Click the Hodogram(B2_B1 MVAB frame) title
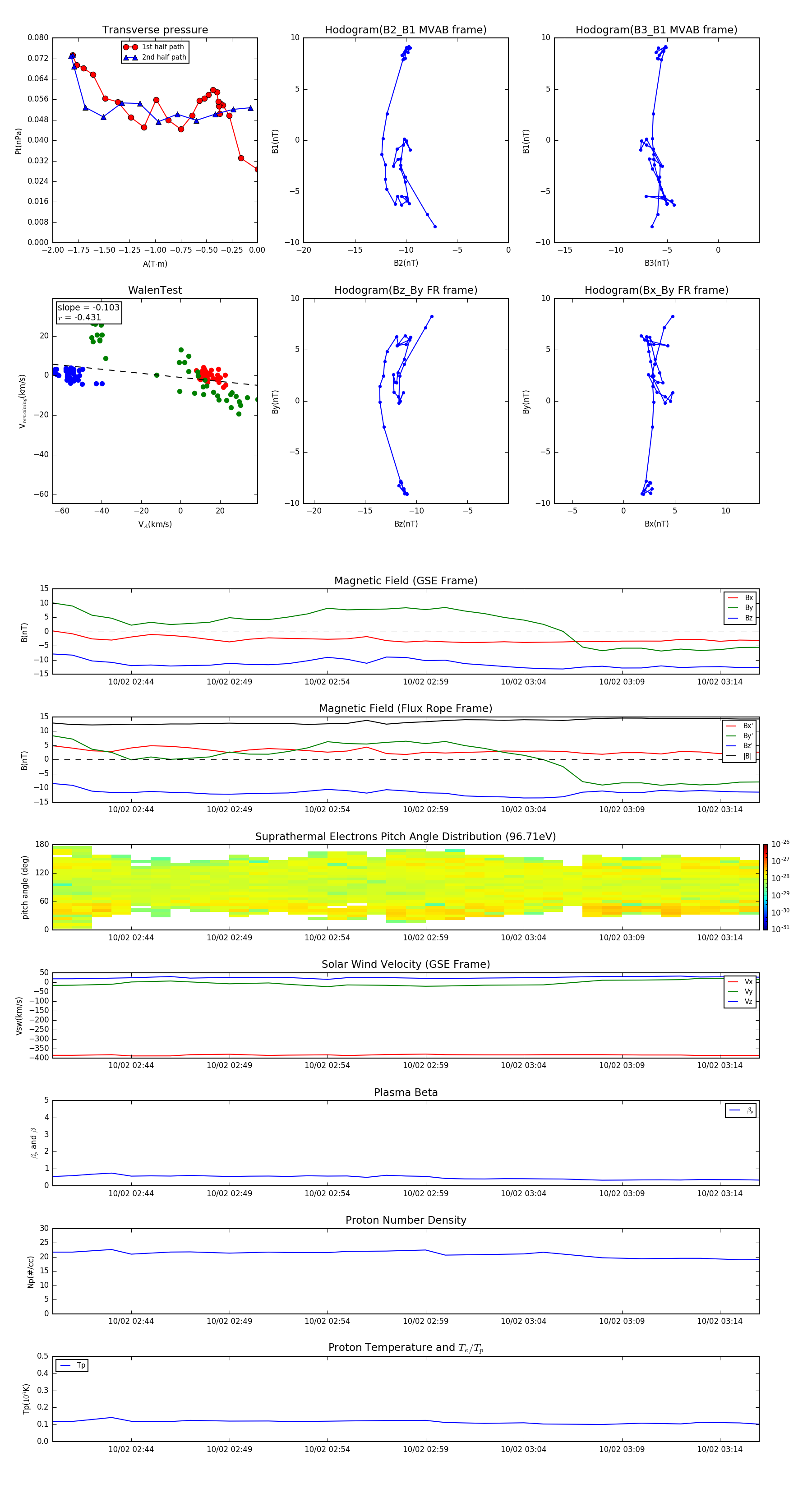Viewport: 812px width, 1489px height. coord(406,29)
